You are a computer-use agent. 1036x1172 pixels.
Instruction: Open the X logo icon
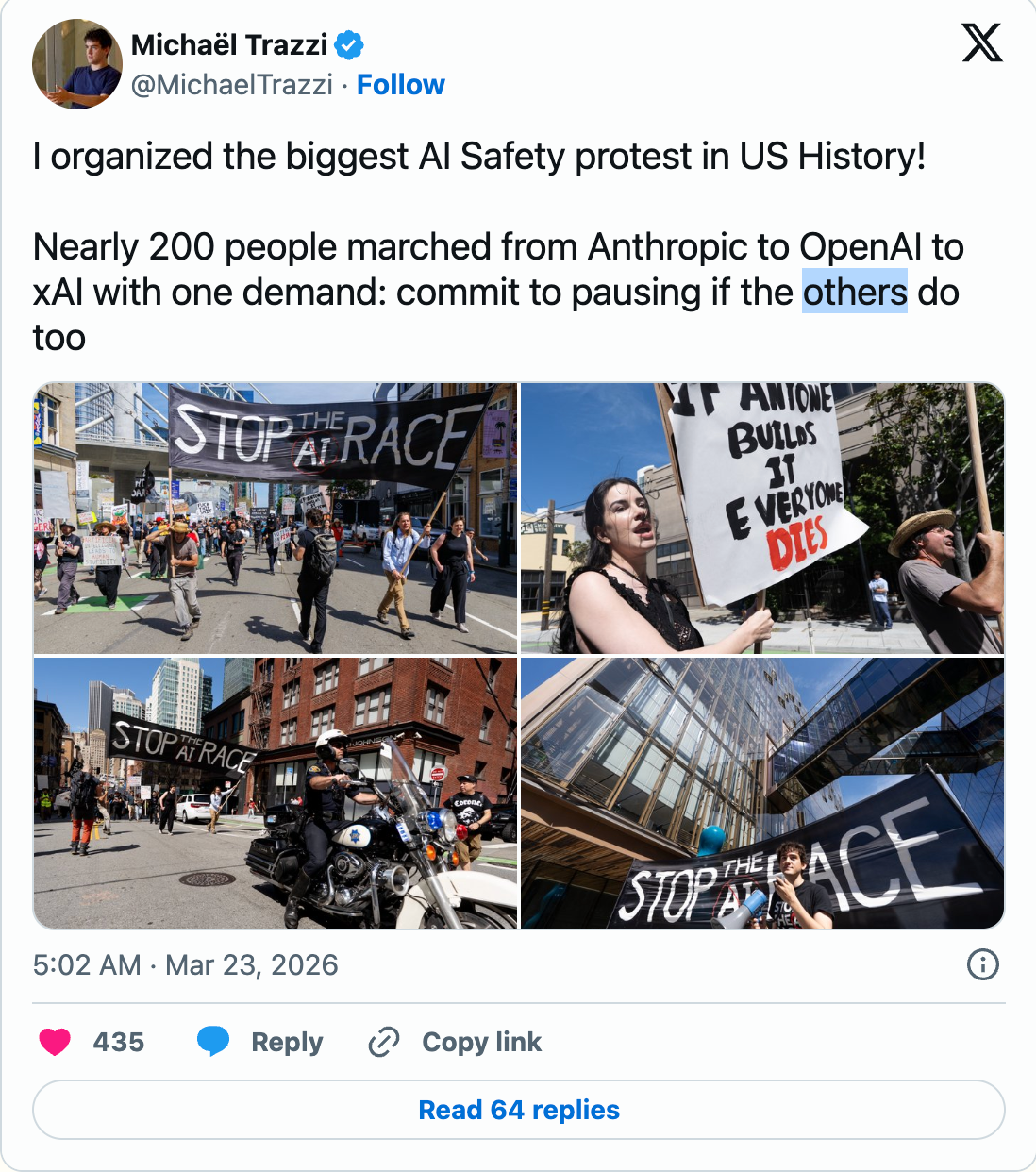[x=982, y=42]
